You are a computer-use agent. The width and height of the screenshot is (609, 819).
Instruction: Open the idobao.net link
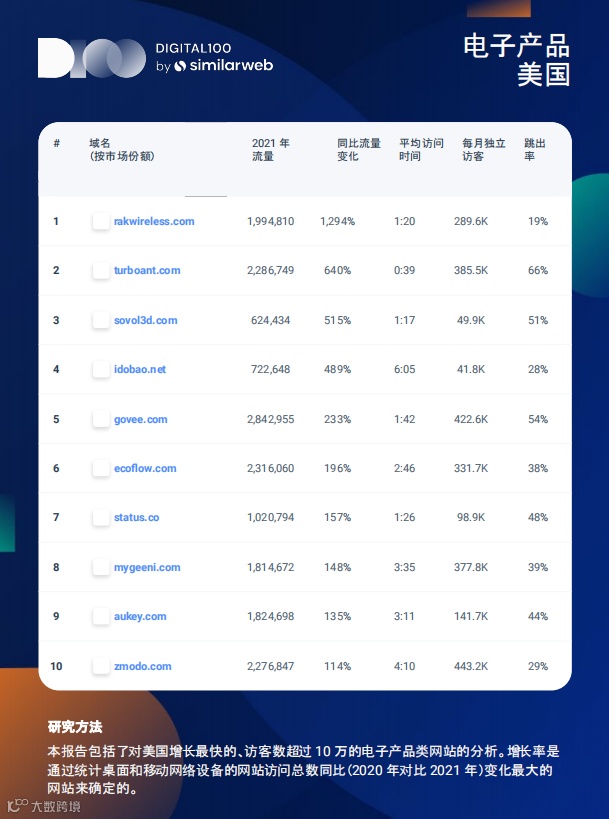click(140, 369)
